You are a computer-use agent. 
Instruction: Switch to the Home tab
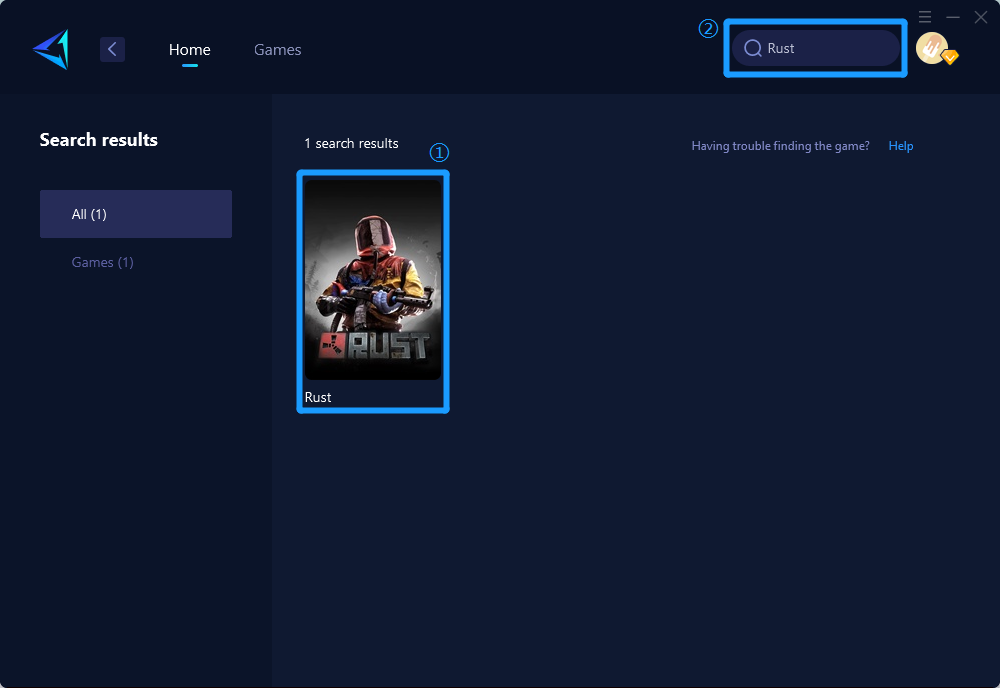click(x=189, y=49)
